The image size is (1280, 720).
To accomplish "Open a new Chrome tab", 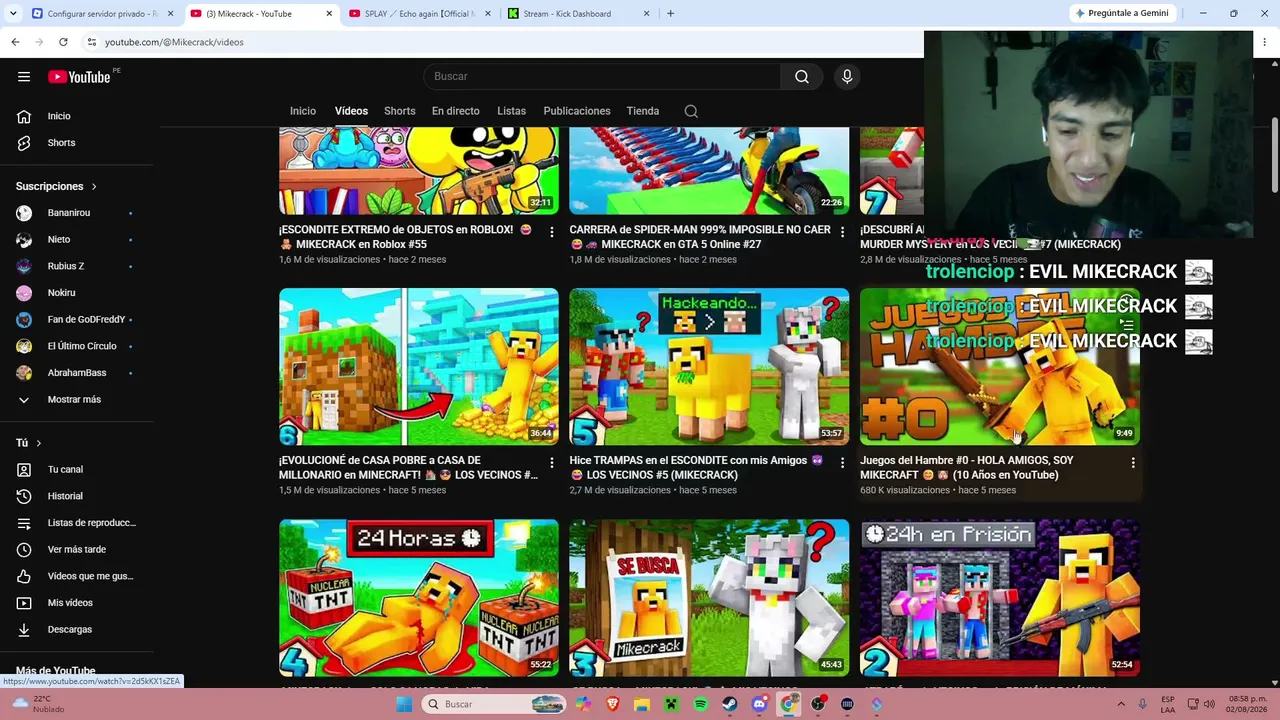I will click(x=670, y=14).
